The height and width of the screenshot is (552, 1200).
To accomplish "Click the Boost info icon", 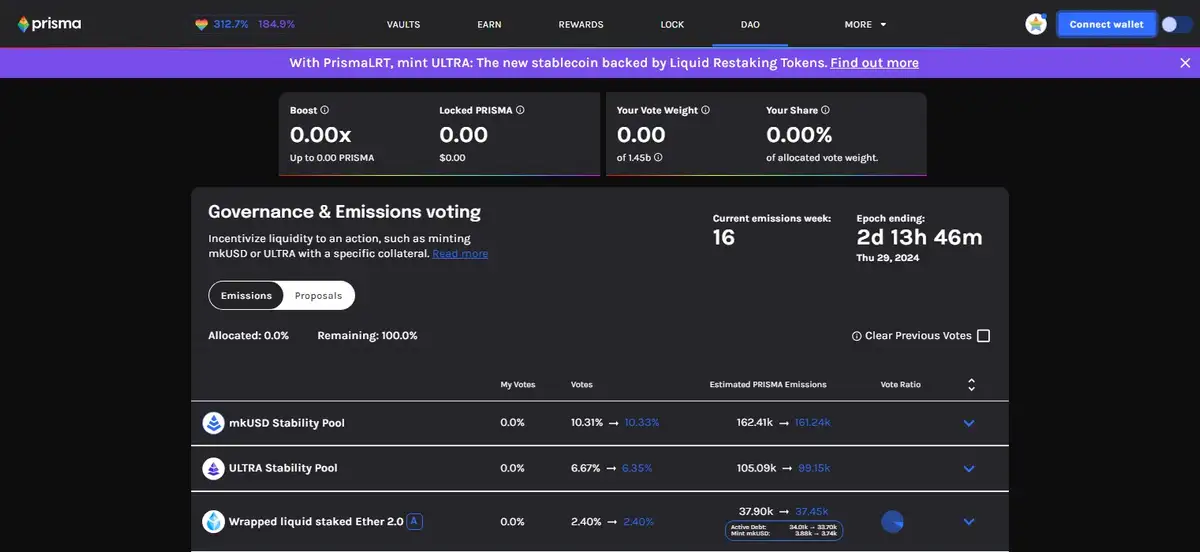I will pos(325,110).
